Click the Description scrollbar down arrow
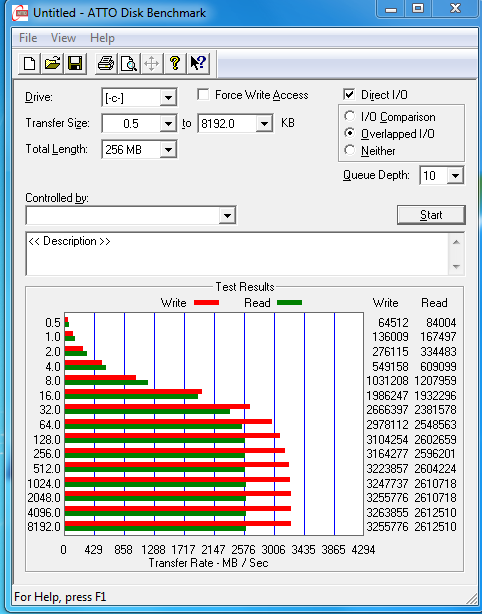The image size is (482, 614). click(456, 267)
